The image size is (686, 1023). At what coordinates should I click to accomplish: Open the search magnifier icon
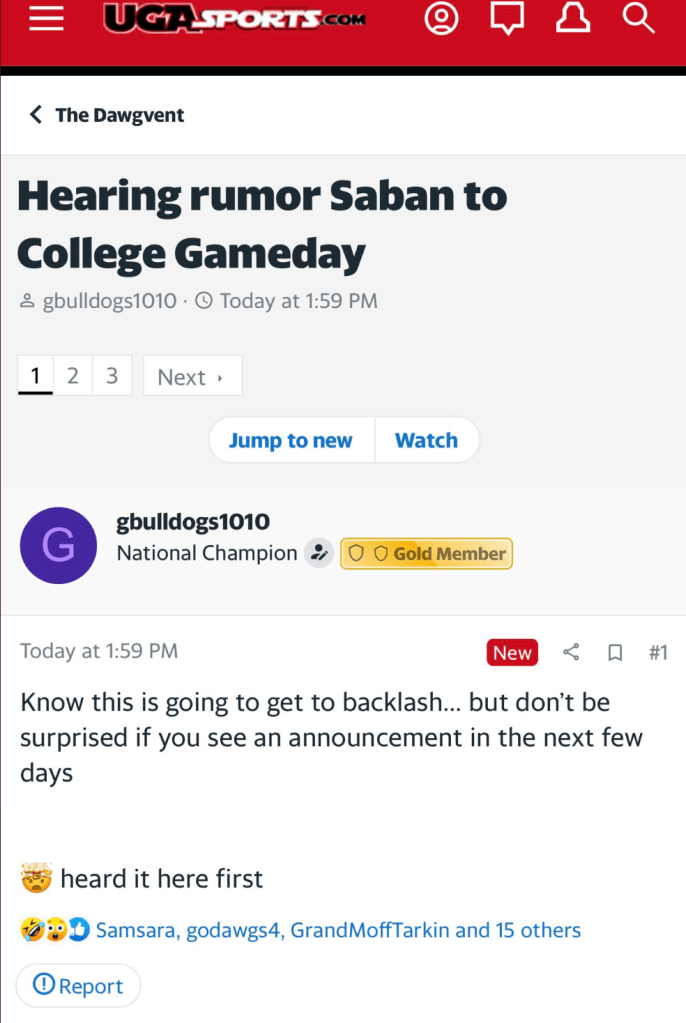[637, 19]
